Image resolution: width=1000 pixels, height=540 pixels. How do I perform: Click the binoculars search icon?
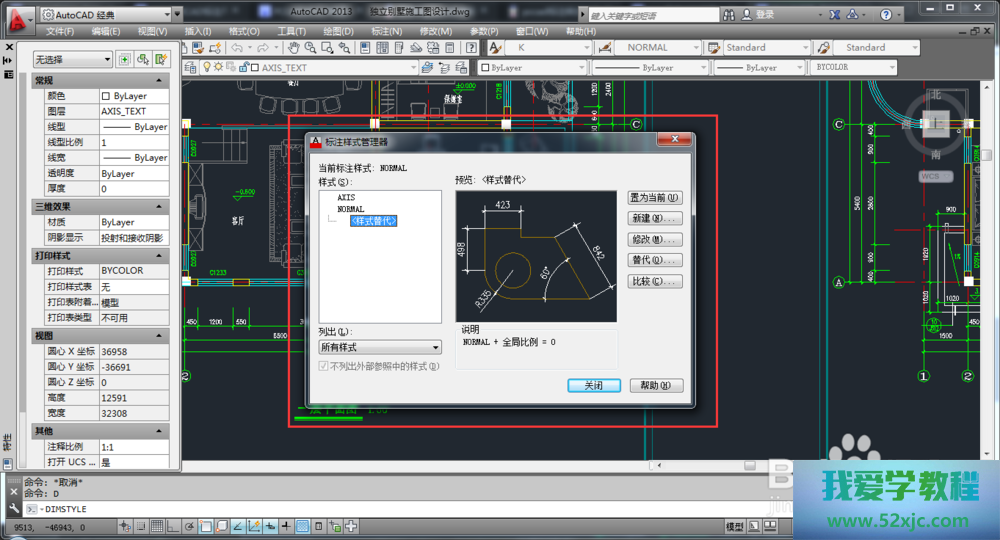click(x=731, y=15)
